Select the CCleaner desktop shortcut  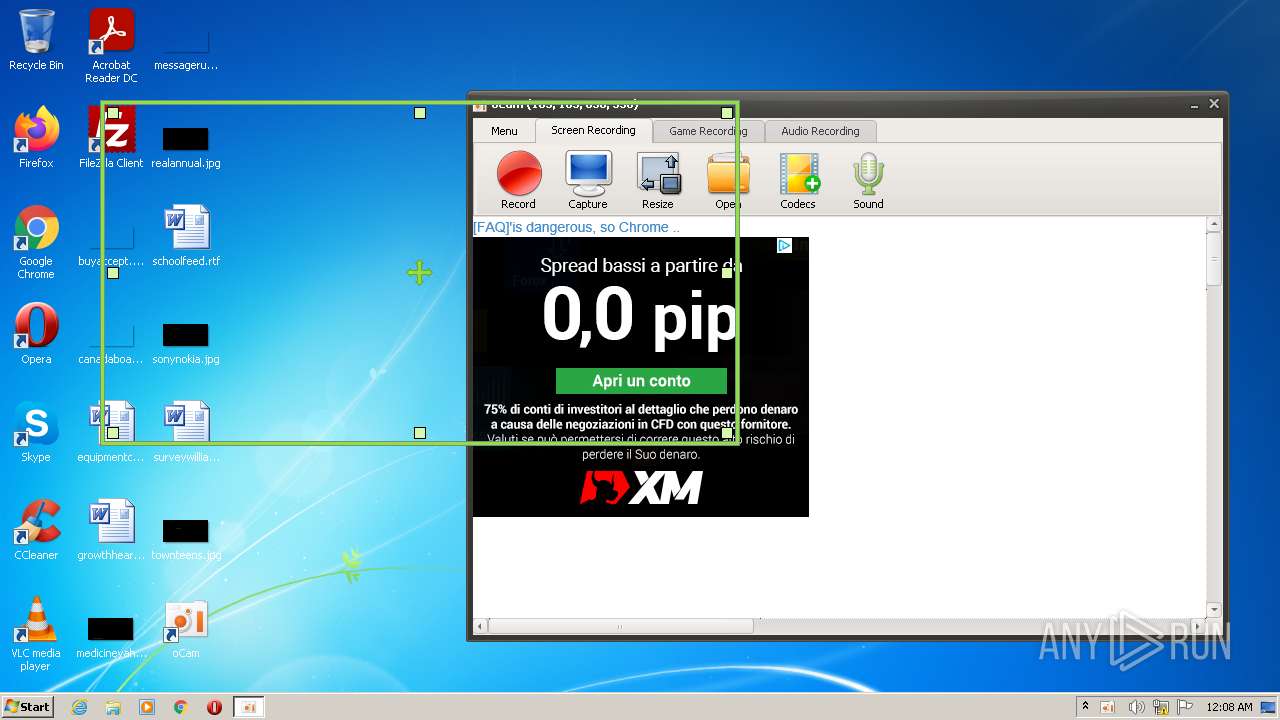point(36,530)
